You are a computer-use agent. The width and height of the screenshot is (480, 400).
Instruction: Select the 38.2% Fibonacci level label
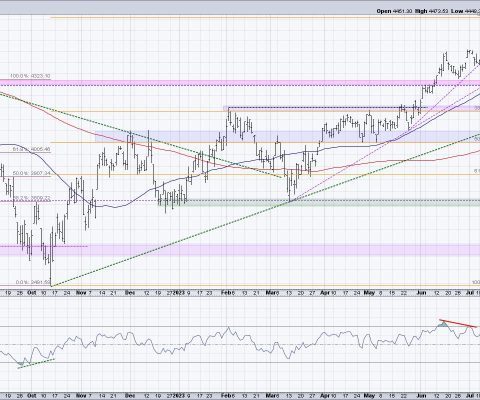pyautogui.click(x=31, y=198)
